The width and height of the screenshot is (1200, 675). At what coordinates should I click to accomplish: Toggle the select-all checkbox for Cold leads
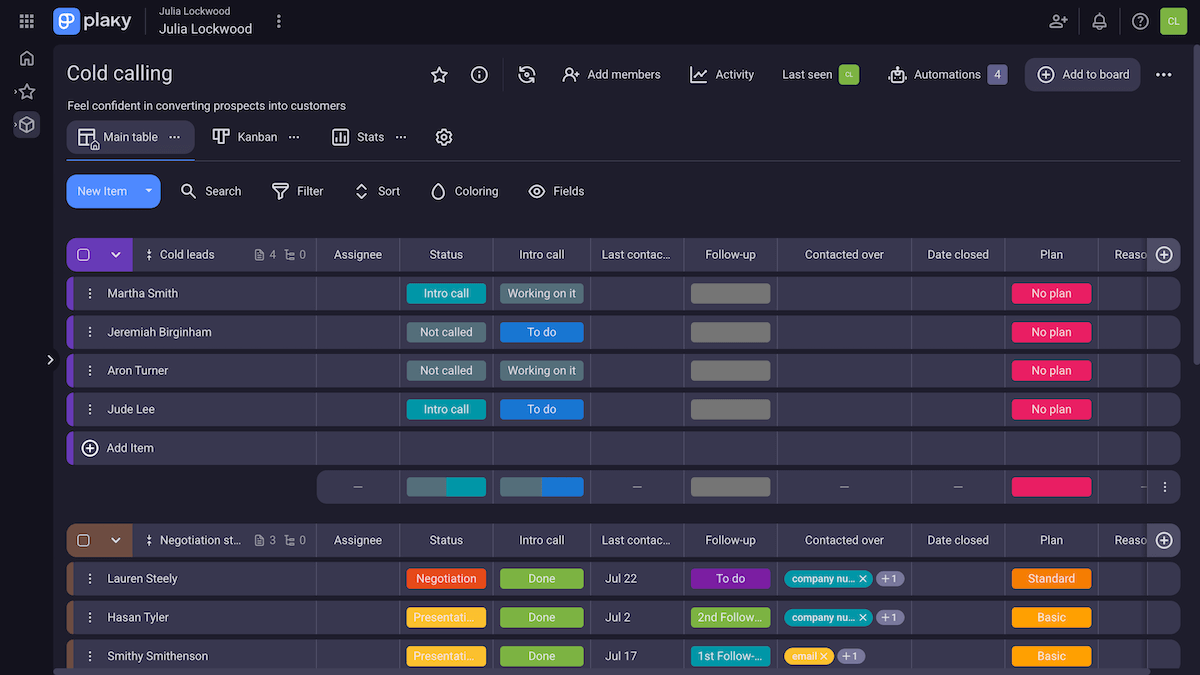tap(85, 254)
